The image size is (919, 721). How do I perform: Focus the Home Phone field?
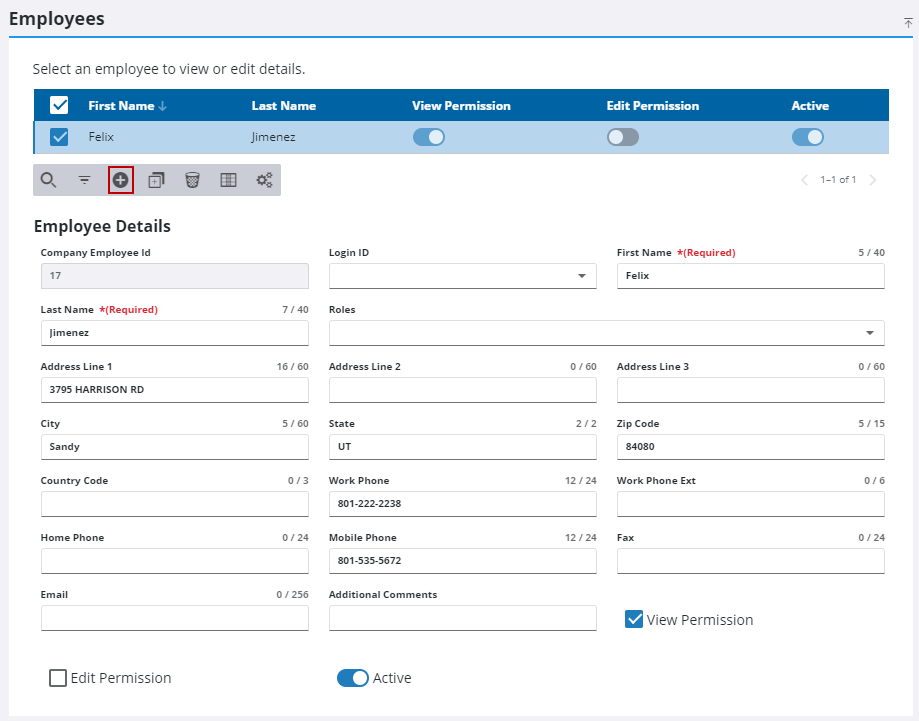click(x=175, y=560)
